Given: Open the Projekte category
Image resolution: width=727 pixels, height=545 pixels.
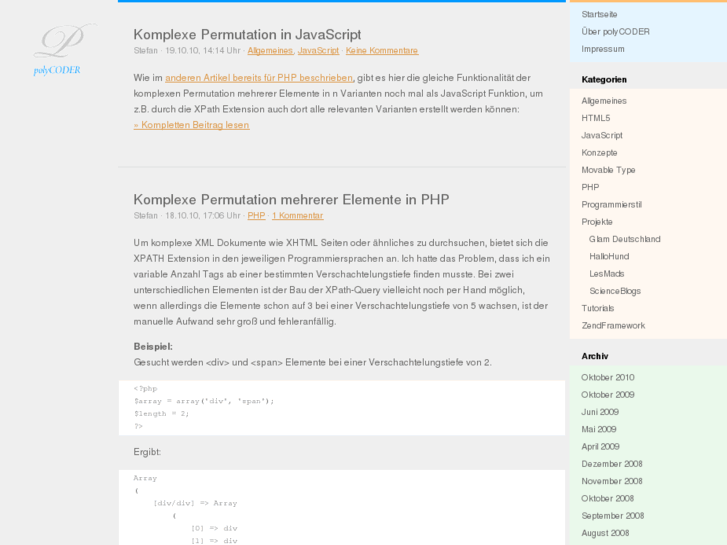Looking at the screenshot, I should pyautogui.click(x=597, y=222).
